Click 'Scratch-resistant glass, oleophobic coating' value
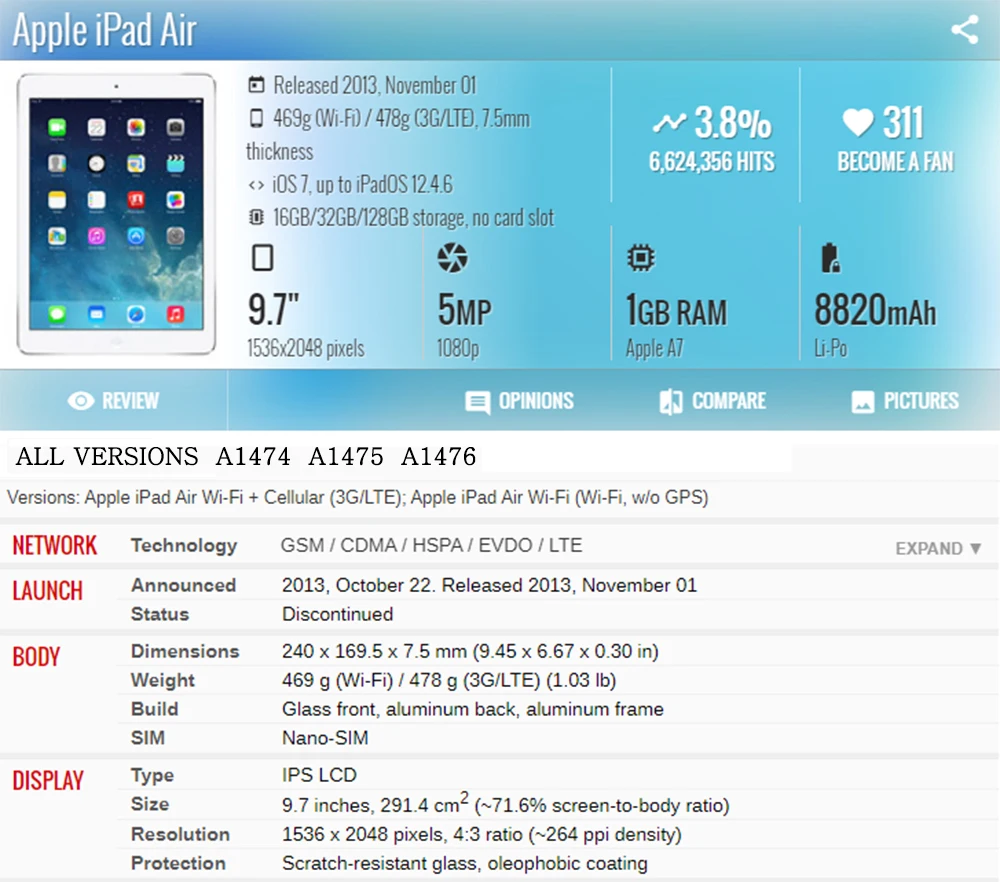Viewport: 1000px width, 882px height. coord(465,863)
